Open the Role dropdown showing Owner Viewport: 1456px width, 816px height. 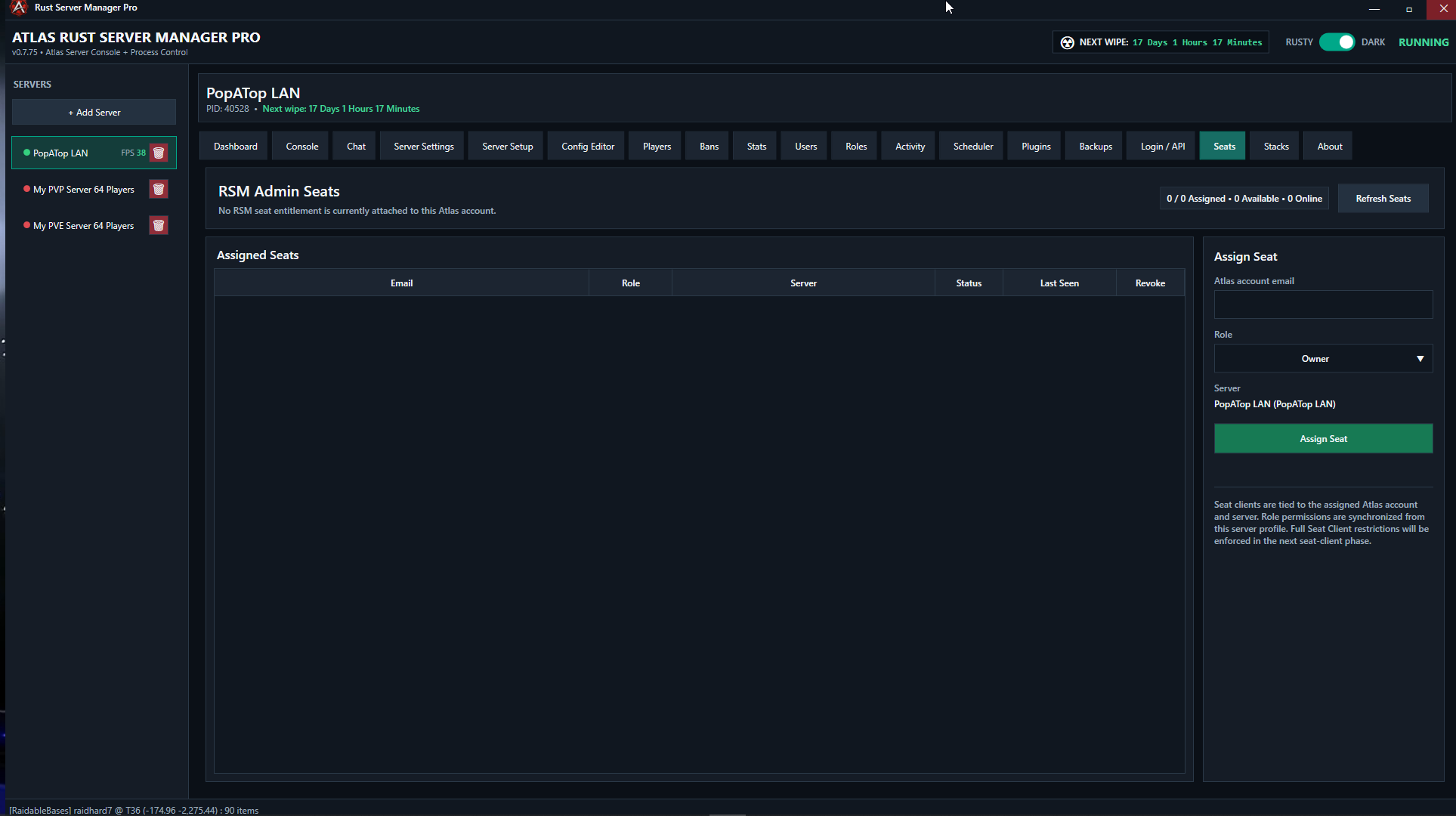pos(1323,359)
